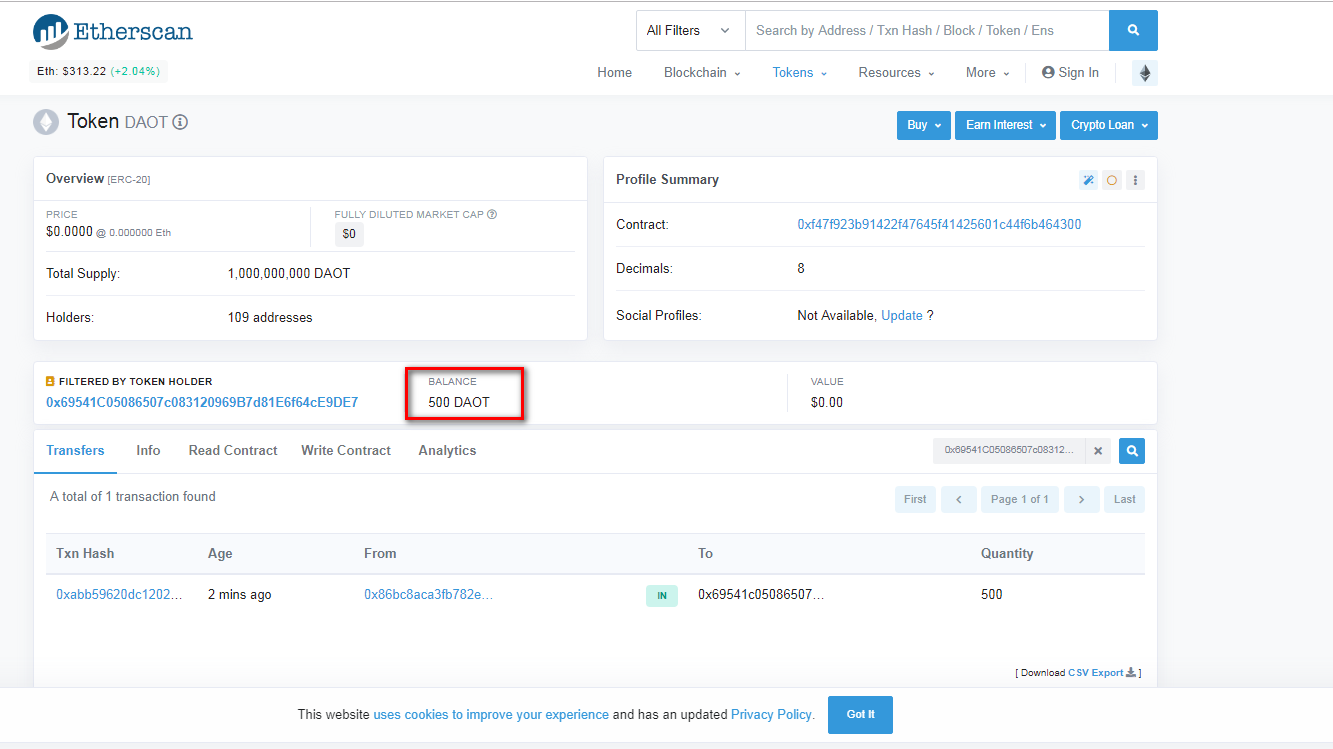Open the From address 0x86bc8aca3fb782e...
The image size is (1333, 749).
(429, 595)
